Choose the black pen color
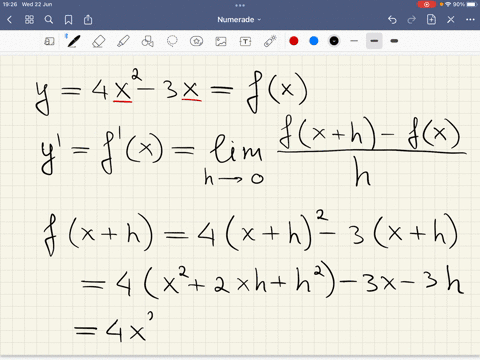This screenshot has height=360, width=480. pyautogui.click(x=334, y=41)
